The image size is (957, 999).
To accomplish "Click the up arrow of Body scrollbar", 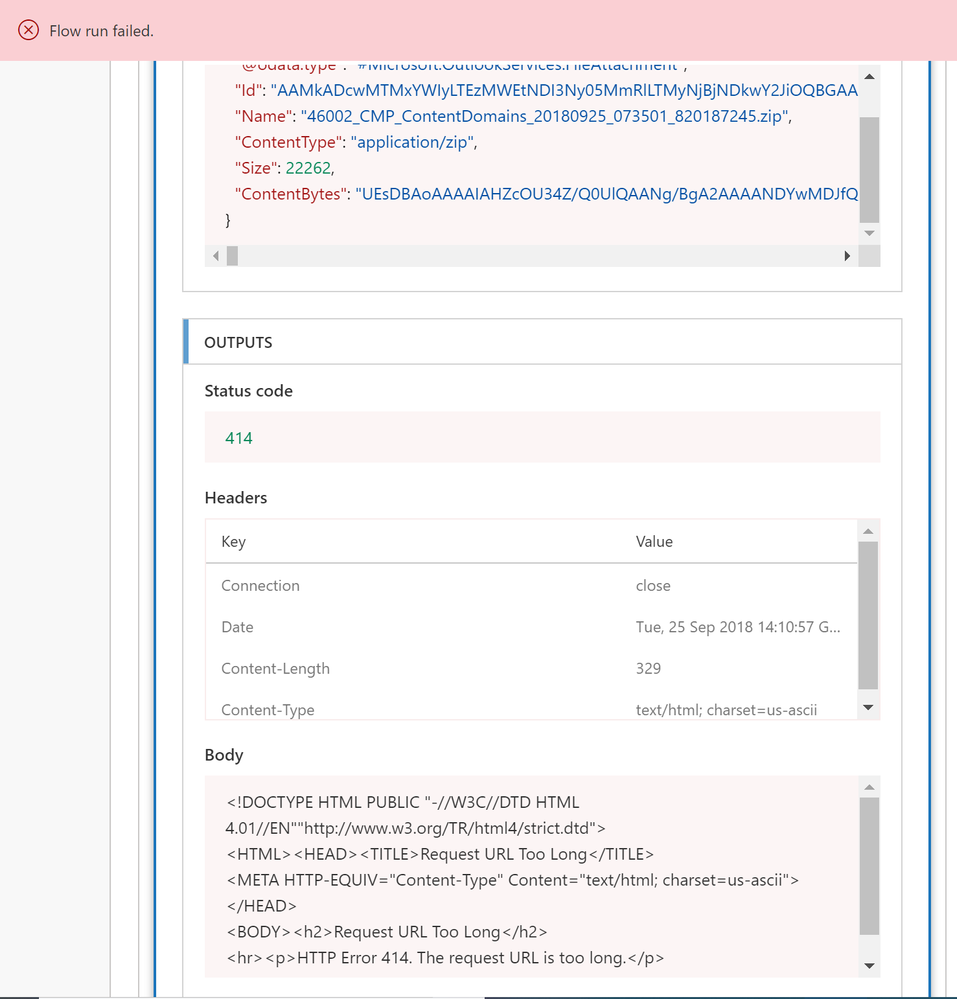I will coord(869,787).
